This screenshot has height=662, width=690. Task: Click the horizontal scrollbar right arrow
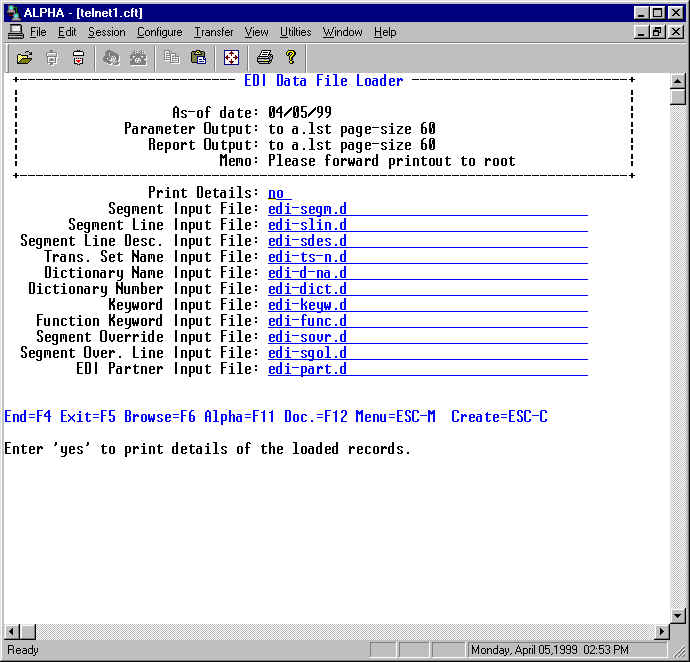point(661,632)
